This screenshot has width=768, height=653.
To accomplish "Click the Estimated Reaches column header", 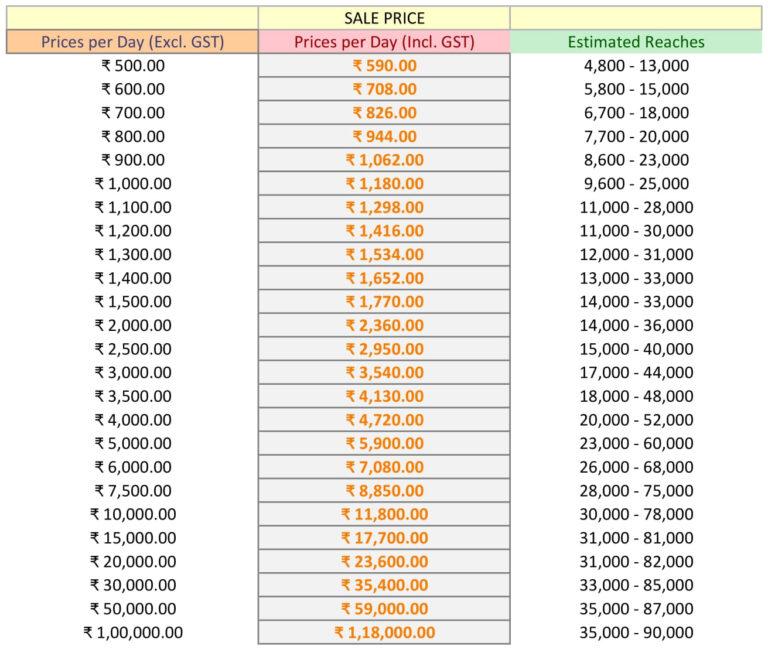I will coord(636,42).
